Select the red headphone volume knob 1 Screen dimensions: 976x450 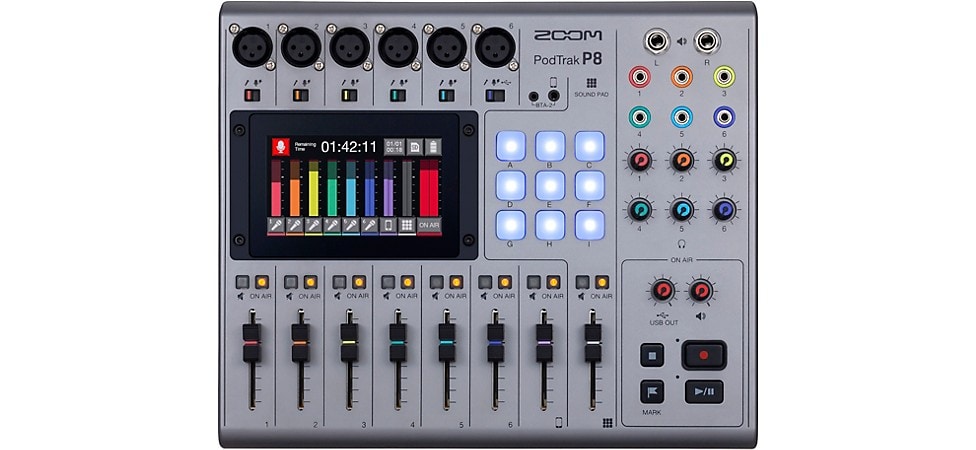639,161
